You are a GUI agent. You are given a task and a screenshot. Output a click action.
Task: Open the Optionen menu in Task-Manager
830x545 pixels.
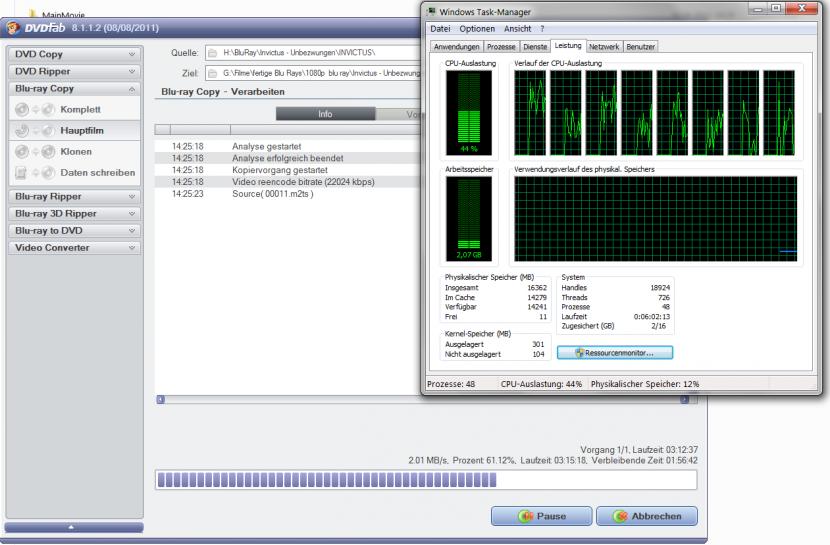477,29
